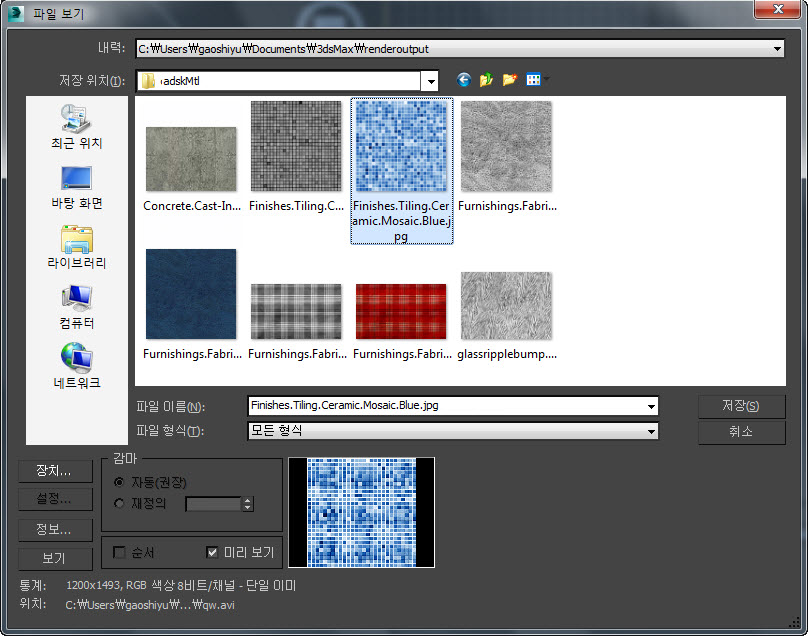Screen dimensions: 808x636
Task: Click the 저장 (Save) button
Action: pos(741,406)
